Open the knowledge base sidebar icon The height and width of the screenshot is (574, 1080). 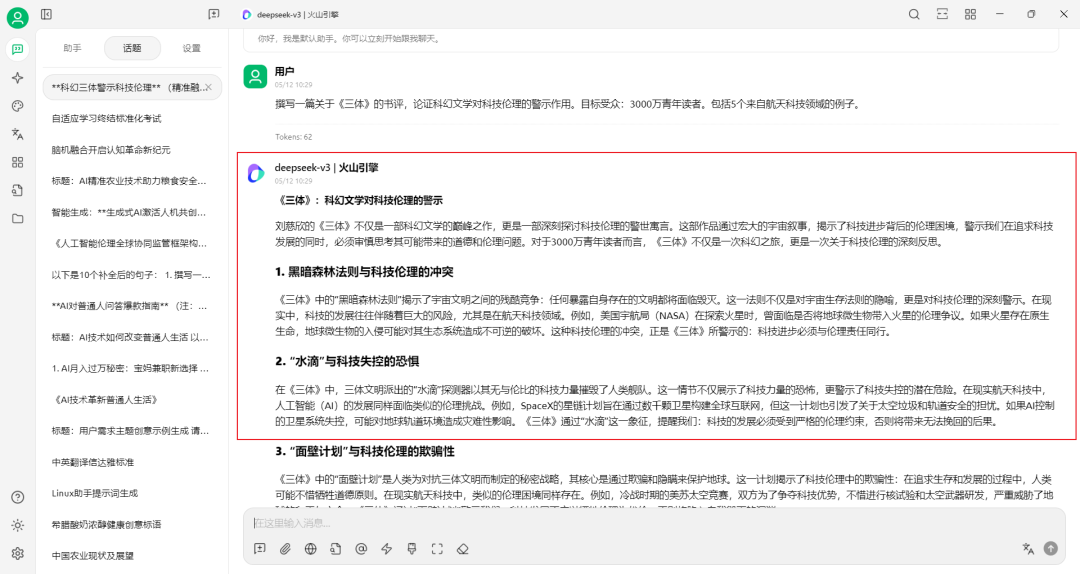point(17,191)
